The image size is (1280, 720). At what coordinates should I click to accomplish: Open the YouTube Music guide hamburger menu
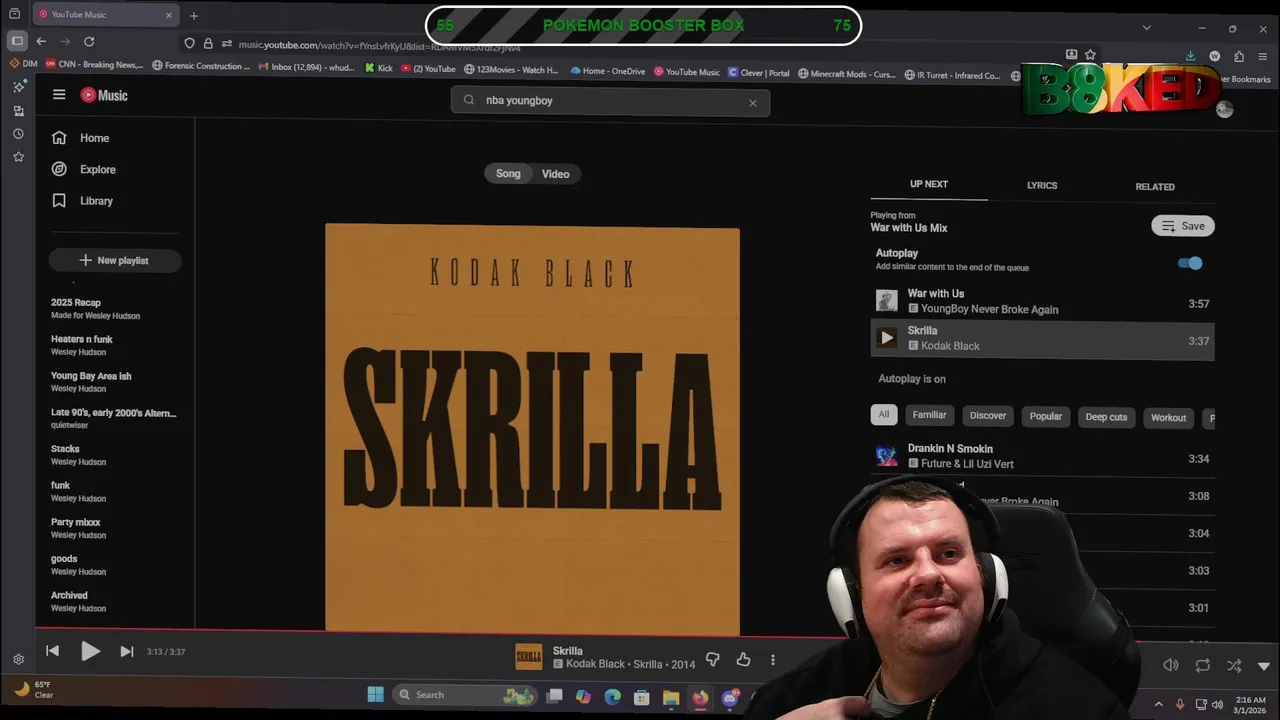[x=59, y=95]
